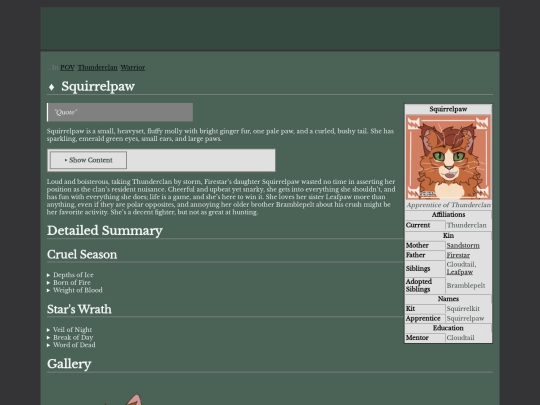This screenshot has width=540, height=405.
Task: Click the Names section header in infobox
Action: (448, 299)
